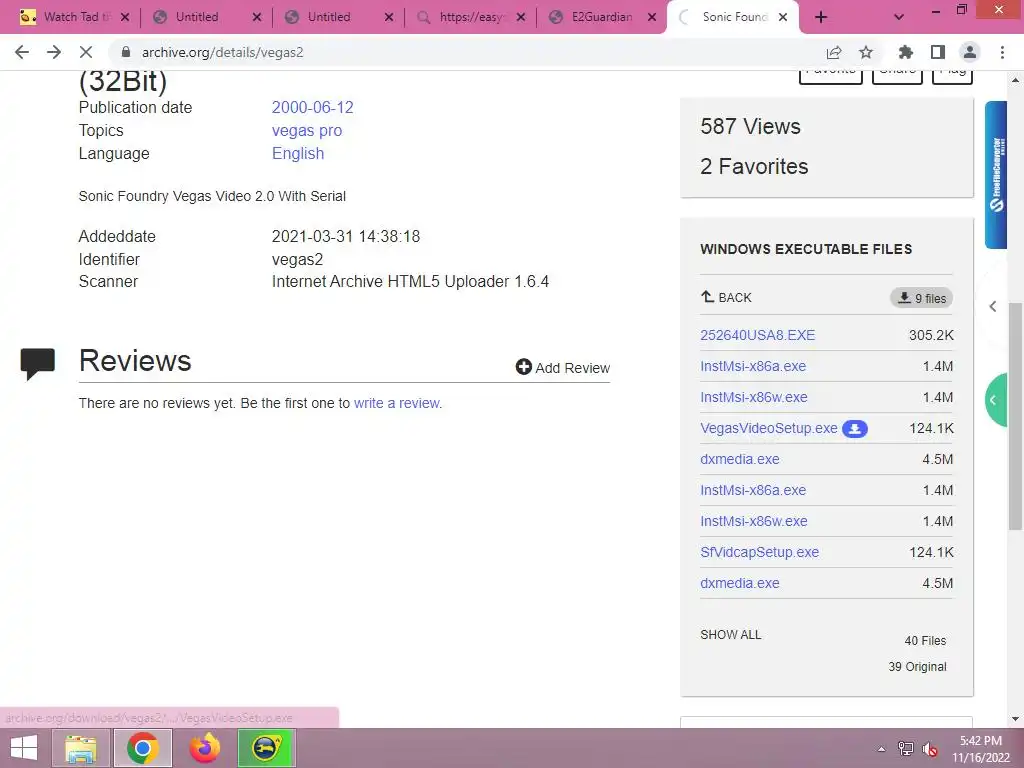
Task: Download 252640USA8.EXE file
Action: click(757, 335)
